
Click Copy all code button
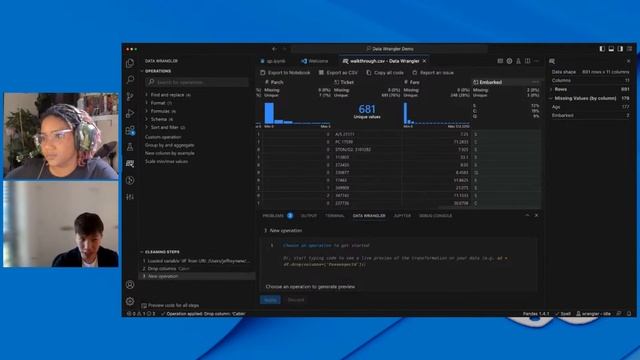click(385, 73)
